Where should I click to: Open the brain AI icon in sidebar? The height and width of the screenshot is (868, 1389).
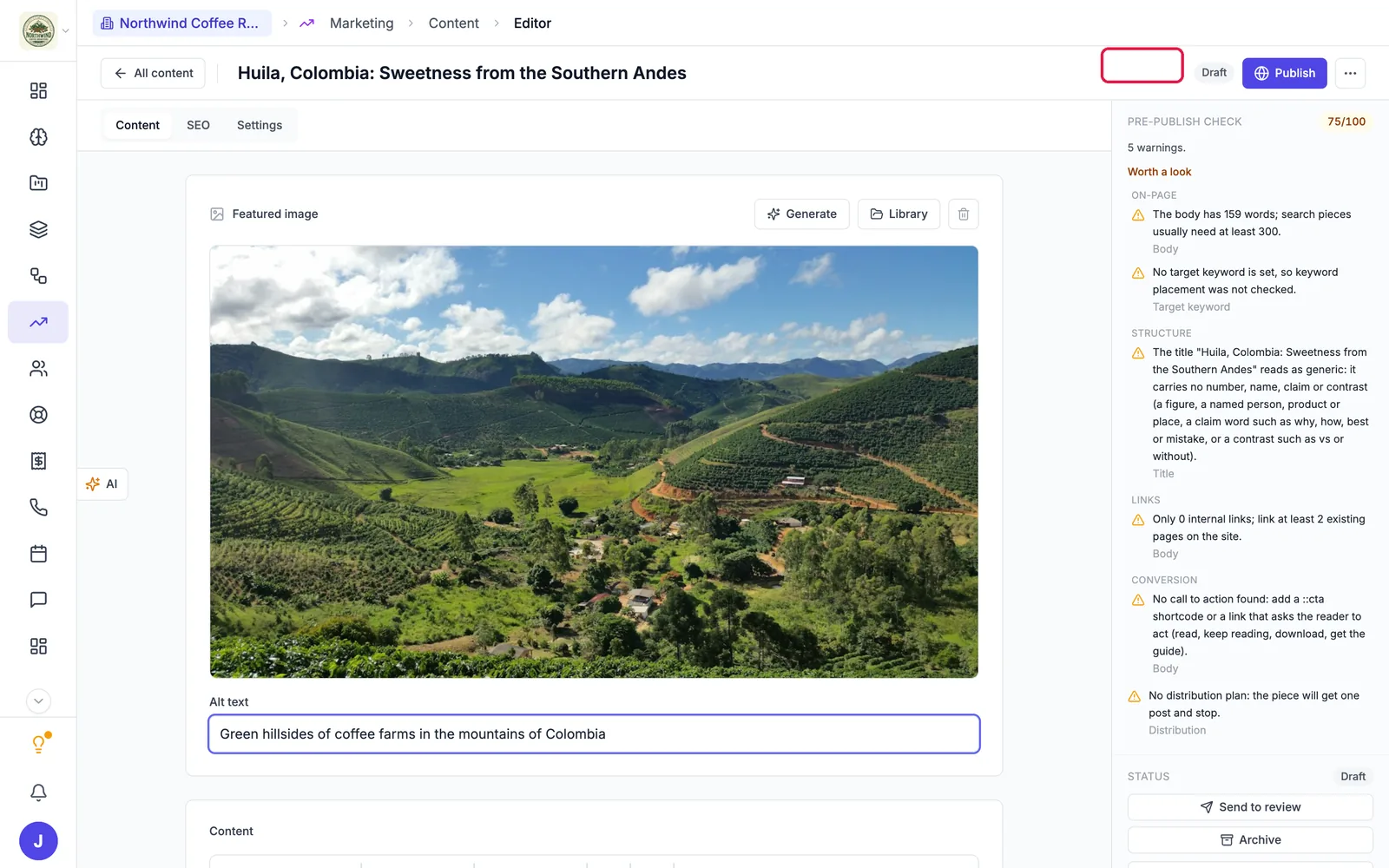click(x=38, y=137)
